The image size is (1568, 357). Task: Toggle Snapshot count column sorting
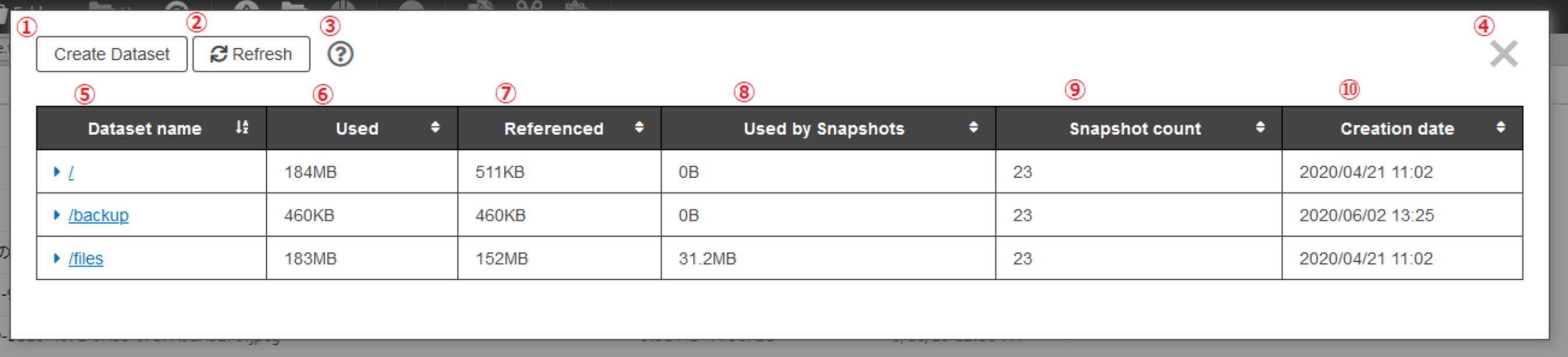tap(1134, 128)
